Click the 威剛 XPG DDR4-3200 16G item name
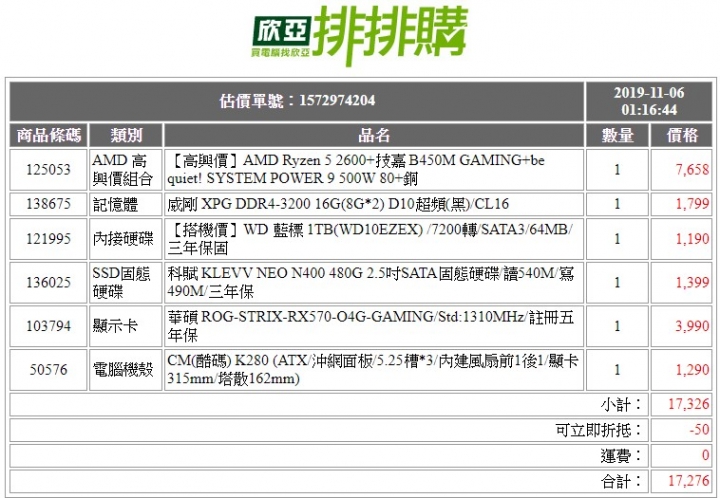This screenshot has width=720, height=498. 338,204
